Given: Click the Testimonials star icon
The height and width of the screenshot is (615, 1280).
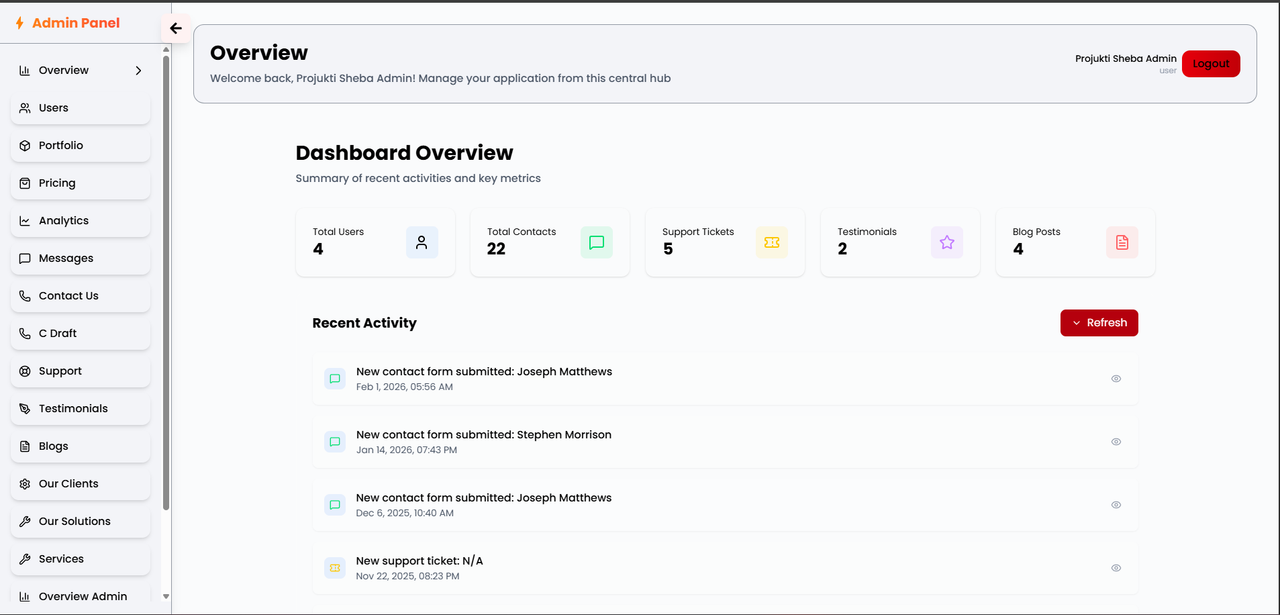Looking at the screenshot, I should [x=947, y=242].
